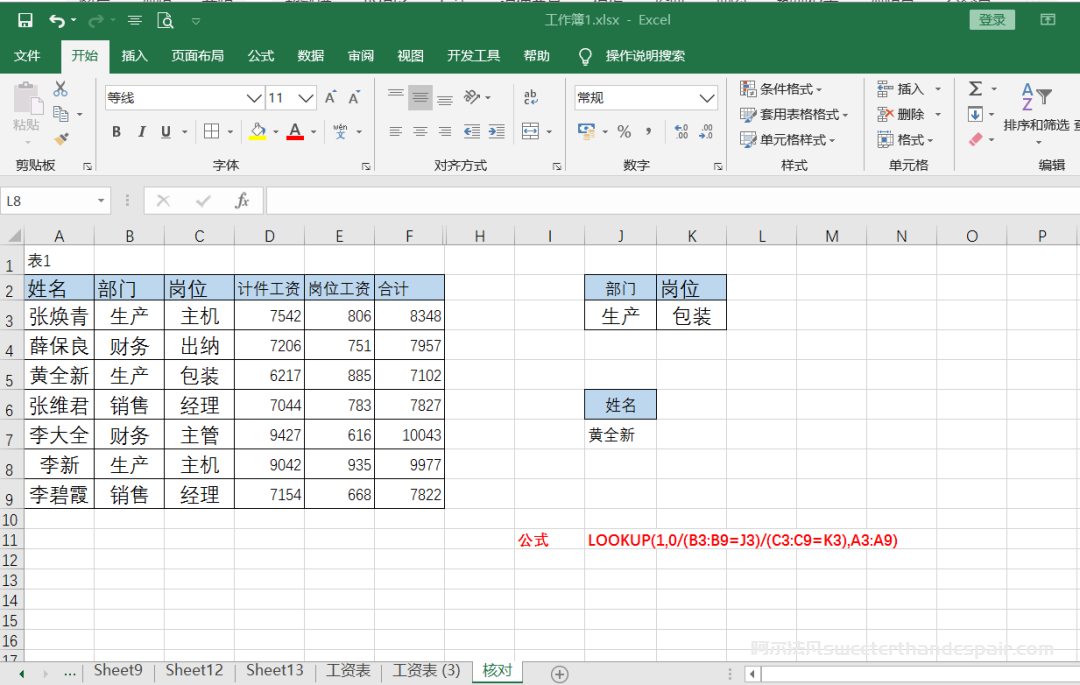Image resolution: width=1080 pixels, height=685 pixels.
Task: Toggle align text right
Action: 445,131
